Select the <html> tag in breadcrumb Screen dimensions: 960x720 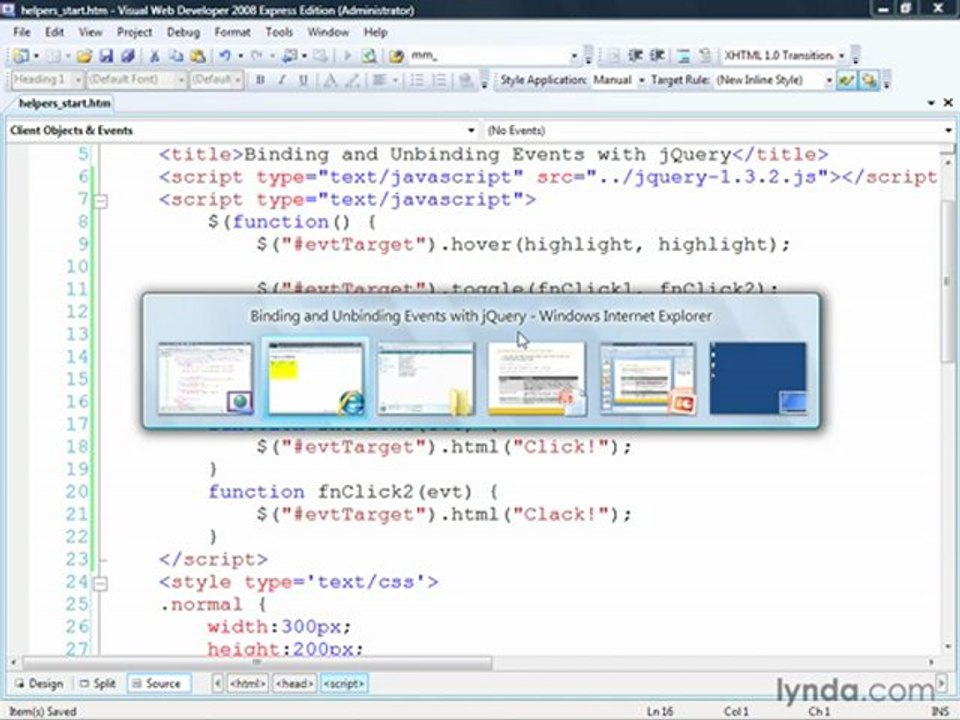click(x=247, y=683)
